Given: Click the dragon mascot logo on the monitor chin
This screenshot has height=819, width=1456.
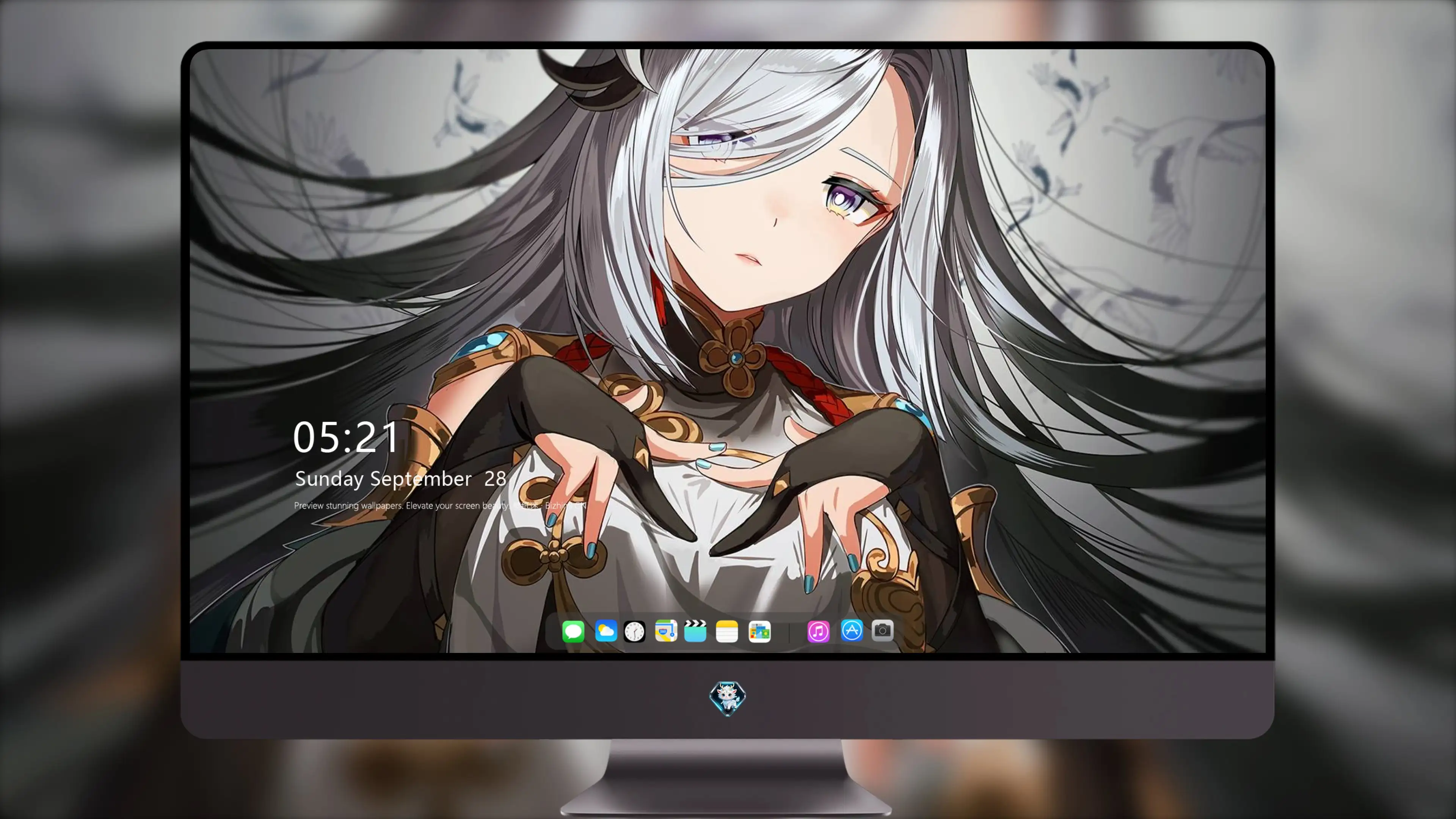Looking at the screenshot, I should click(x=728, y=698).
